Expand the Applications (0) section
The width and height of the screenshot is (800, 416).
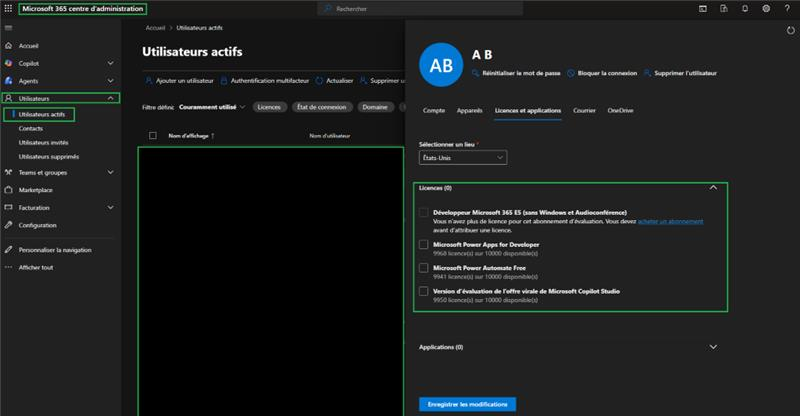pyautogui.click(x=713, y=347)
